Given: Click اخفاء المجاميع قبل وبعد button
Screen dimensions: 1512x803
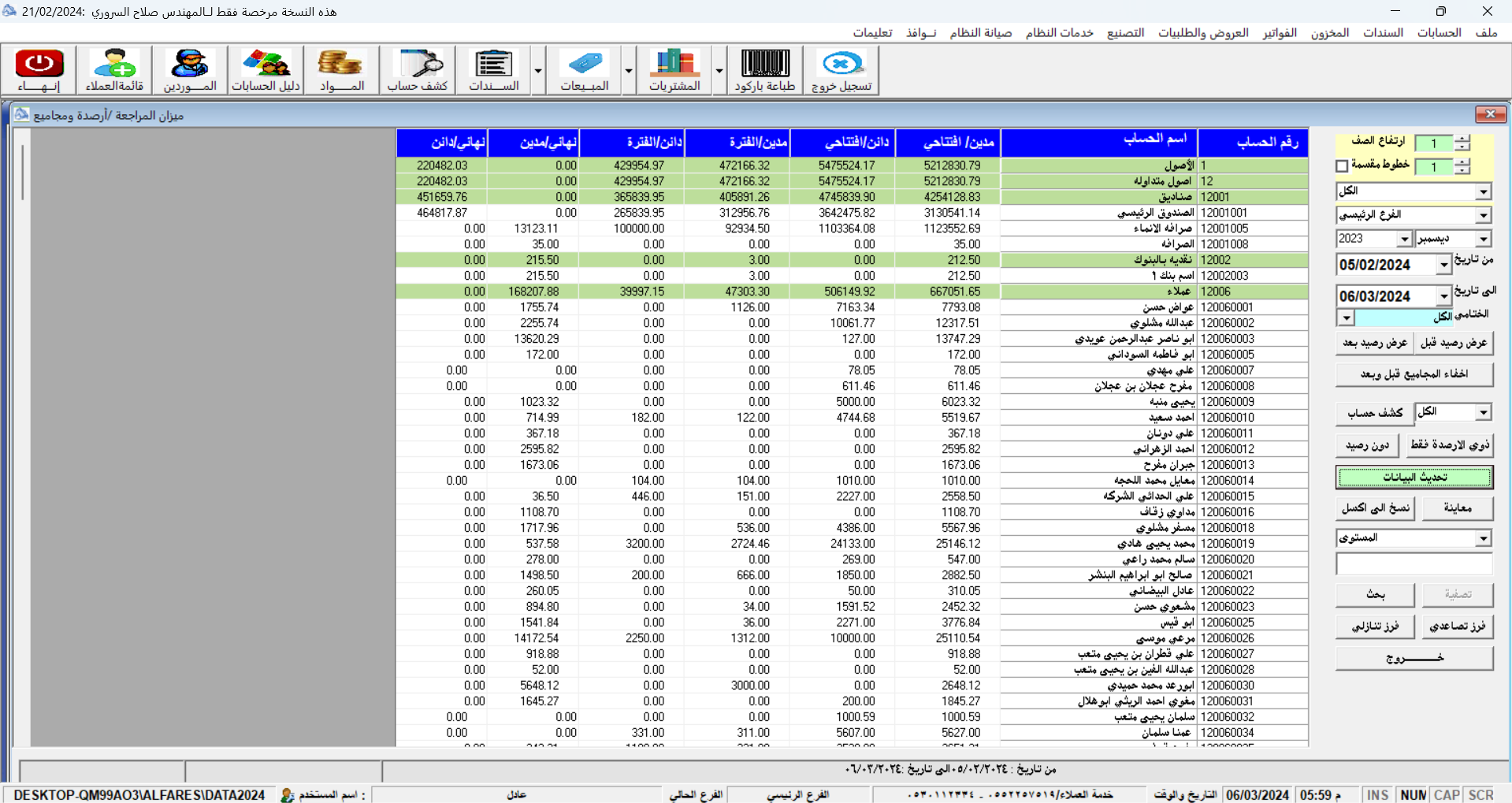Looking at the screenshot, I should click(1414, 374).
